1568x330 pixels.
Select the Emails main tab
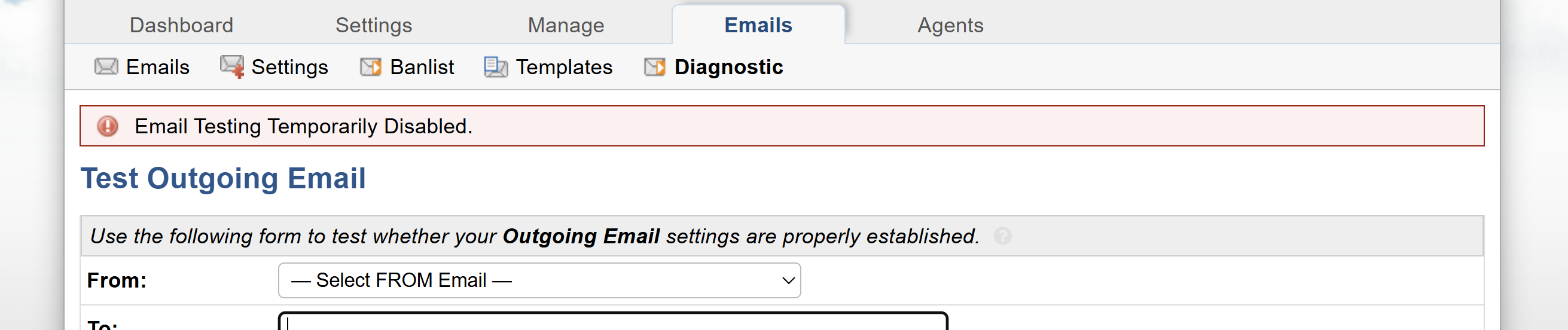tap(758, 25)
